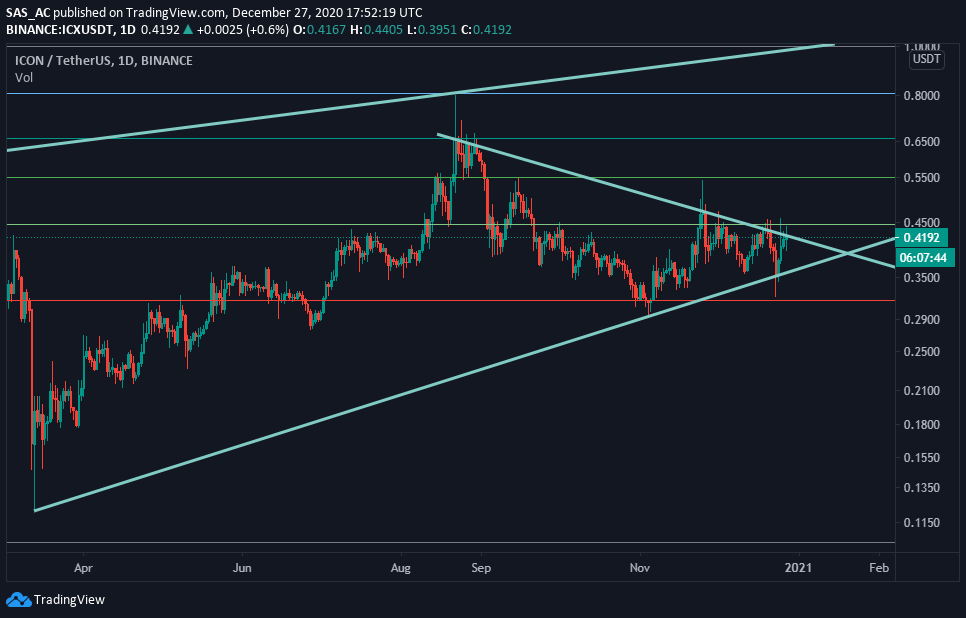Click the current price tag 0.4192
966x618 pixels.
point(922,238)
